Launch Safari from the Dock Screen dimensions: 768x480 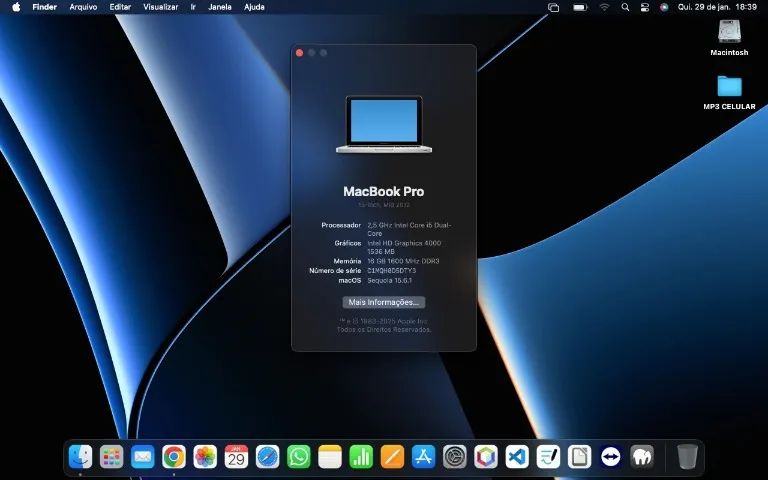(x=267, y=457)
